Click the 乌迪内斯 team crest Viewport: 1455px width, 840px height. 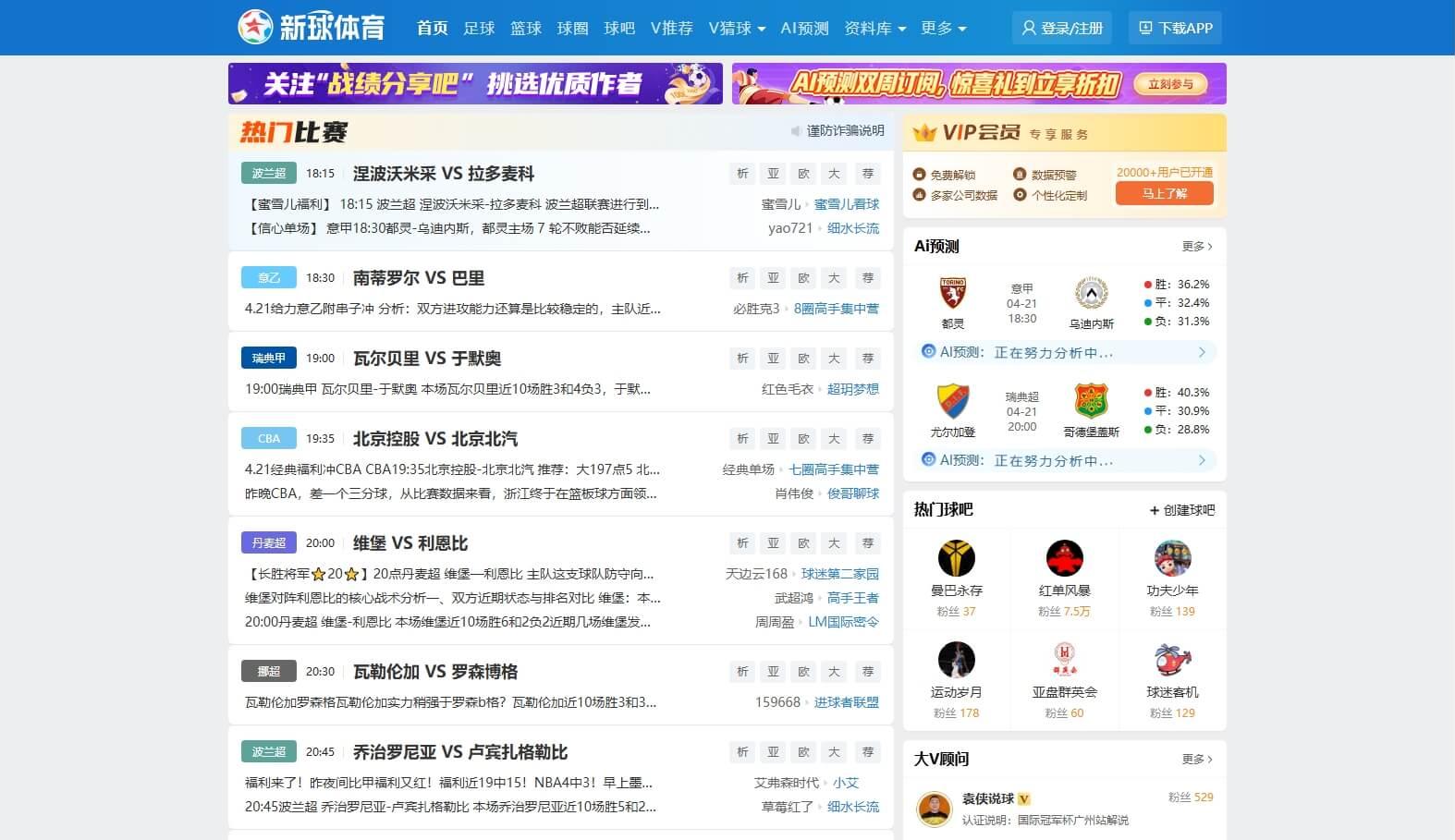tap(1091, 294)
